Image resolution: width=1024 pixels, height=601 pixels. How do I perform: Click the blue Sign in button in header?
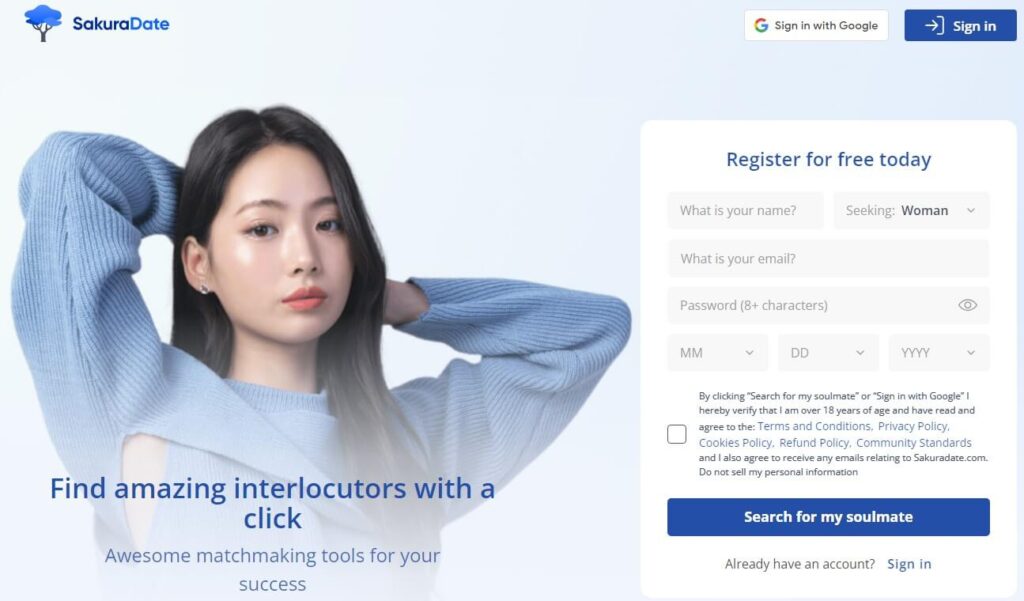[961, 25]
